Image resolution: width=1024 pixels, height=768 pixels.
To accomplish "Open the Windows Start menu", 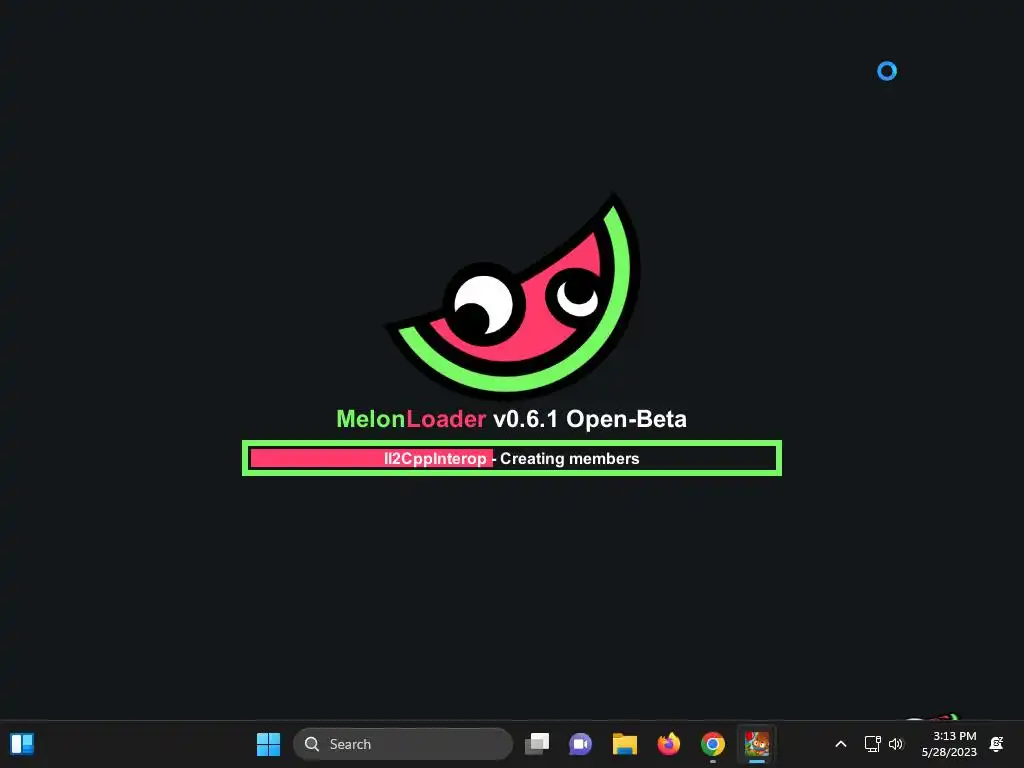I will (268, 744).
